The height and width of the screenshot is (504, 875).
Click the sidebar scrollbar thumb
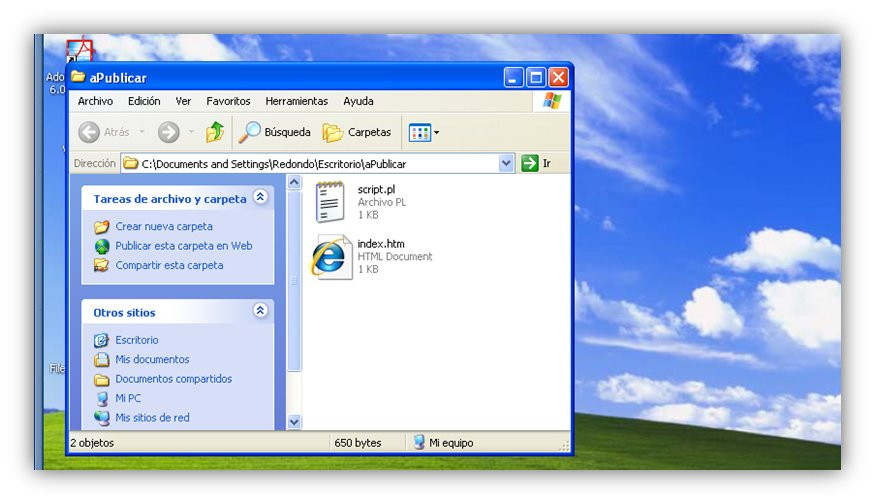pyautogui.click(x=294, y=280)
